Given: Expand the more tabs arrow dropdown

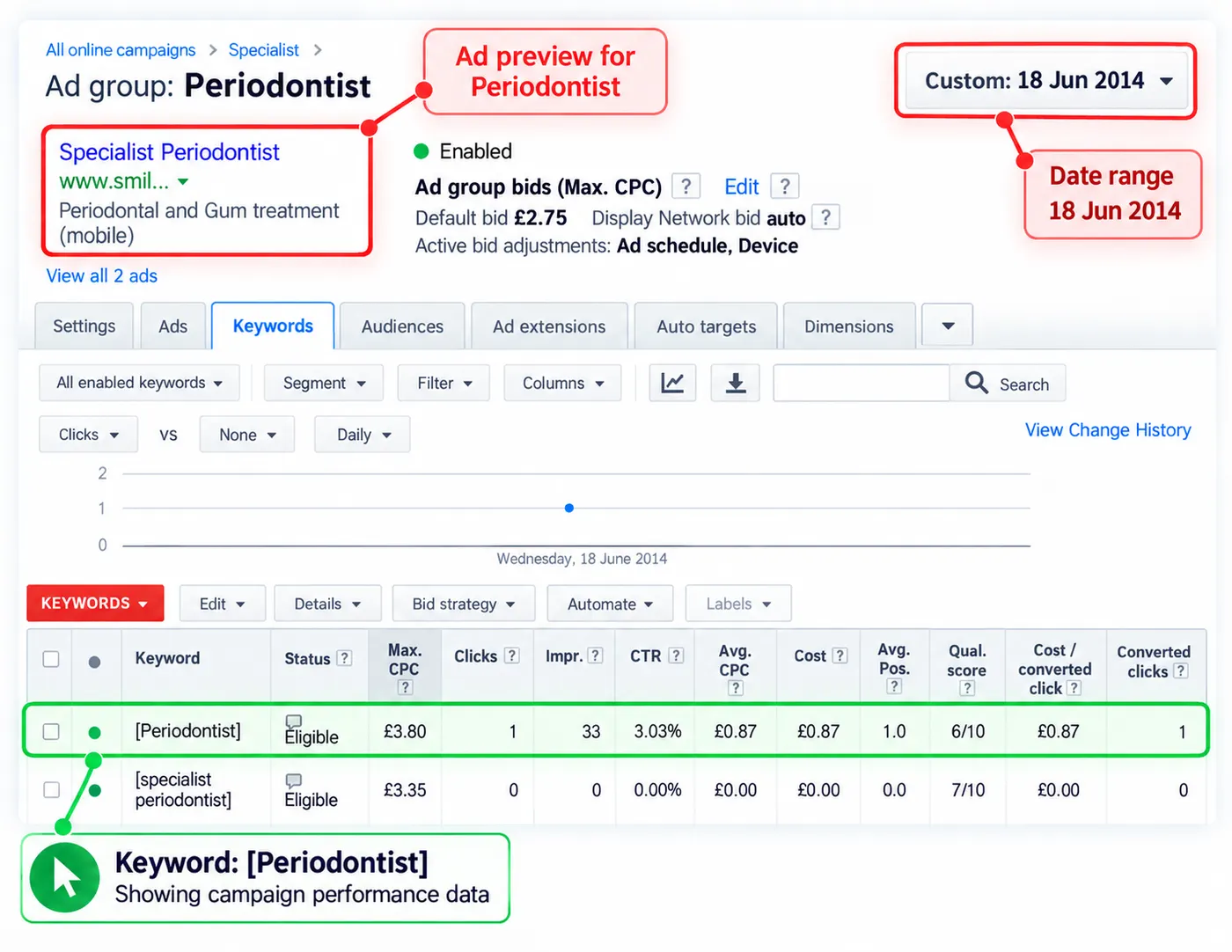Looking at the screenshot, I should tap(948, 326).
